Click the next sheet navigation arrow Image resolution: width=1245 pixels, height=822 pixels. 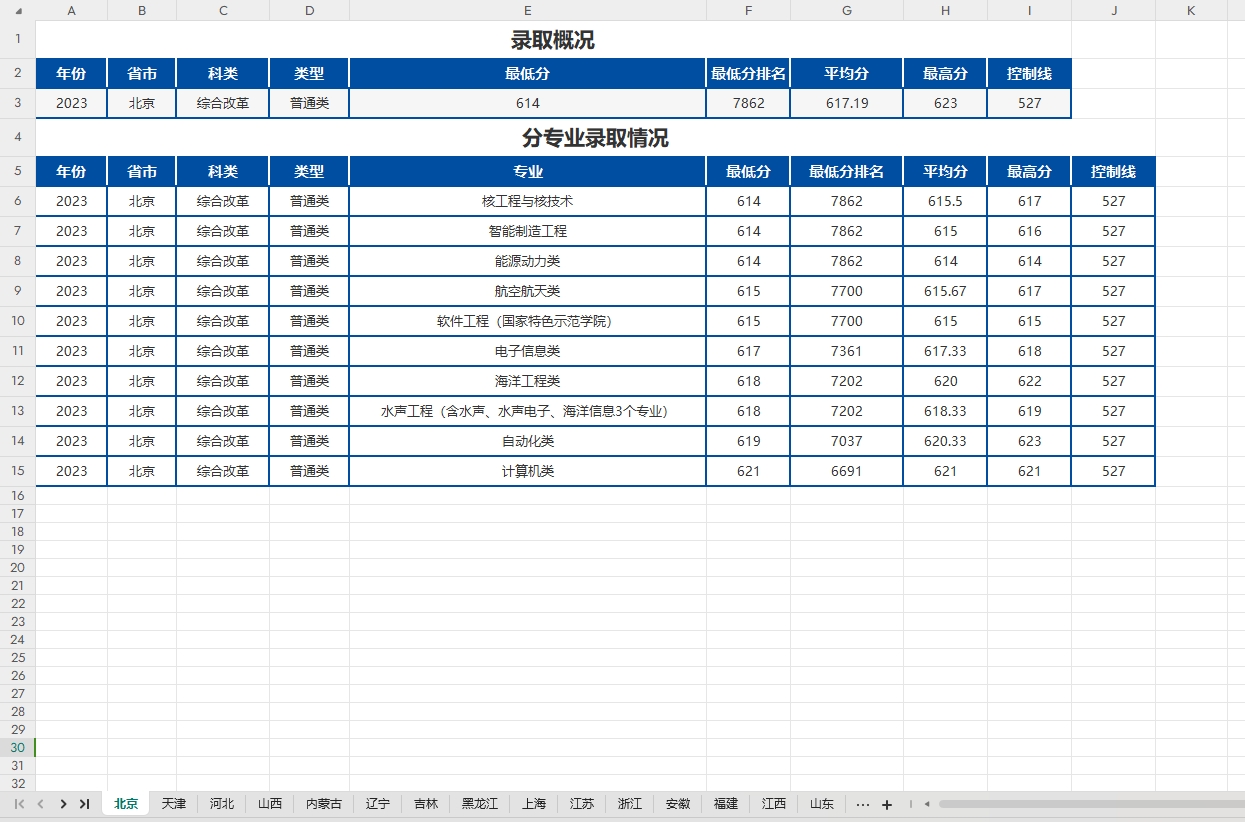(62, 804)
